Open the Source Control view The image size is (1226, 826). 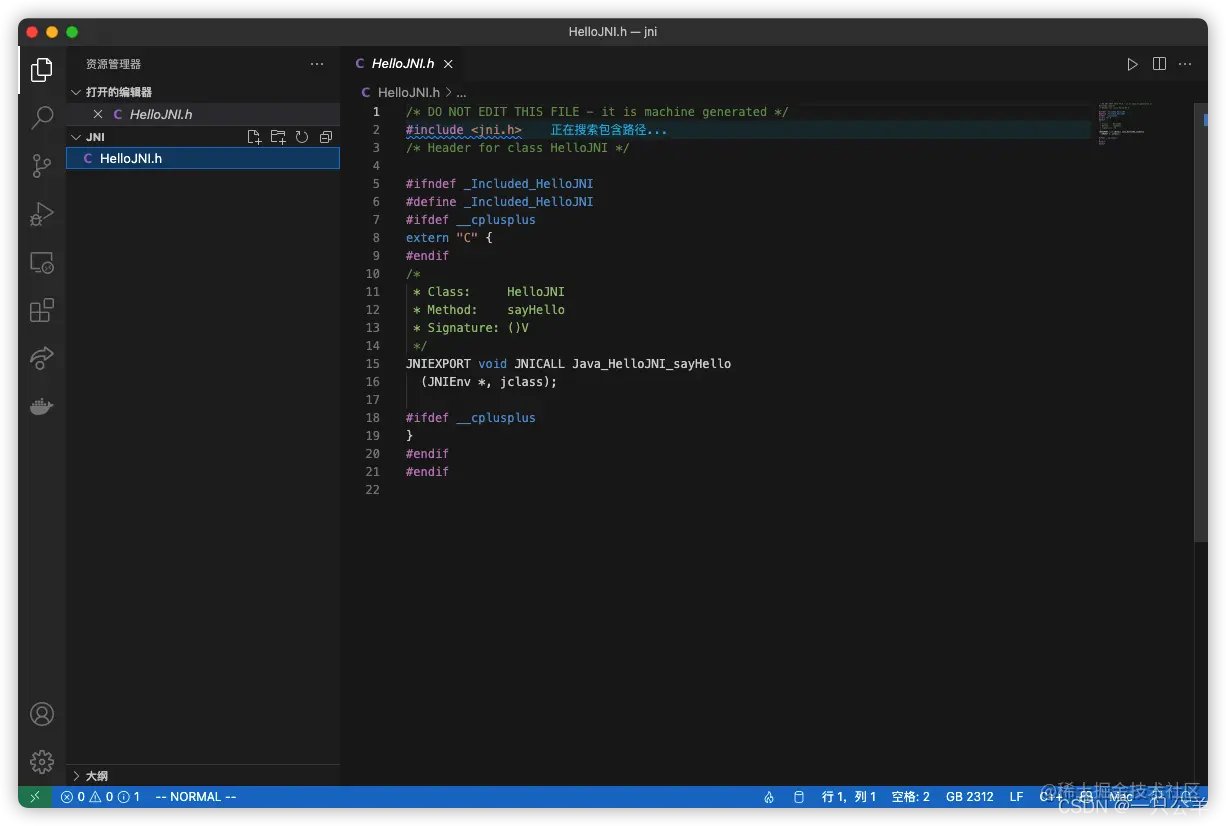point(42,166)
